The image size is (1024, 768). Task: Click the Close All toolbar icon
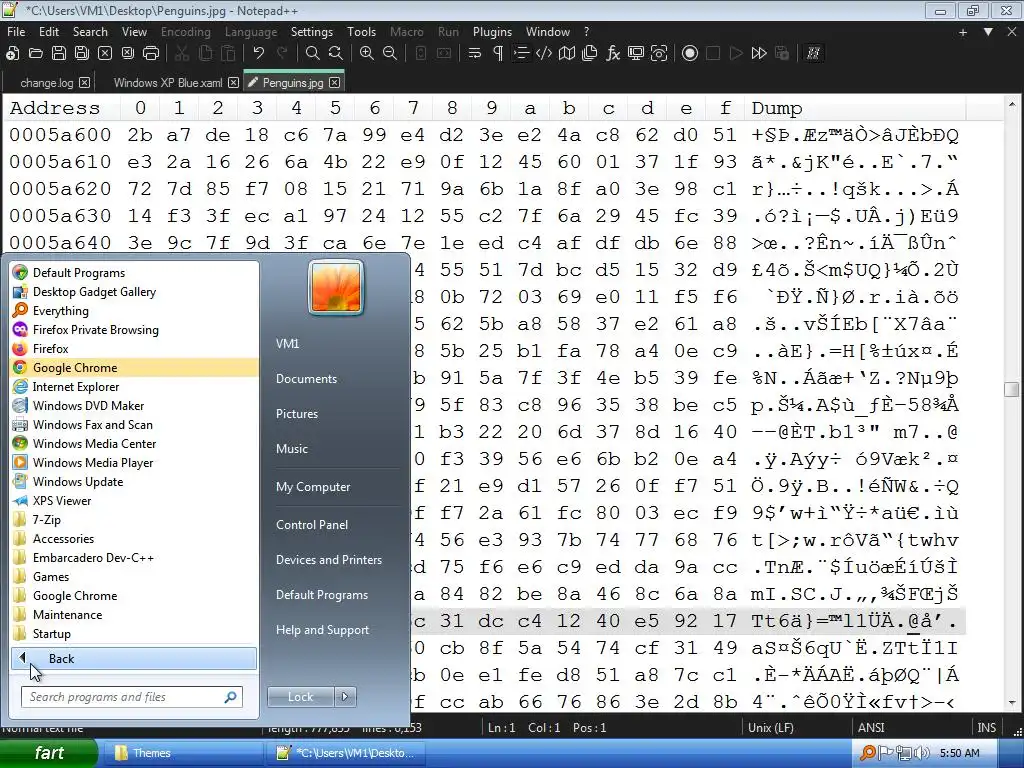[x=128, y=54]
